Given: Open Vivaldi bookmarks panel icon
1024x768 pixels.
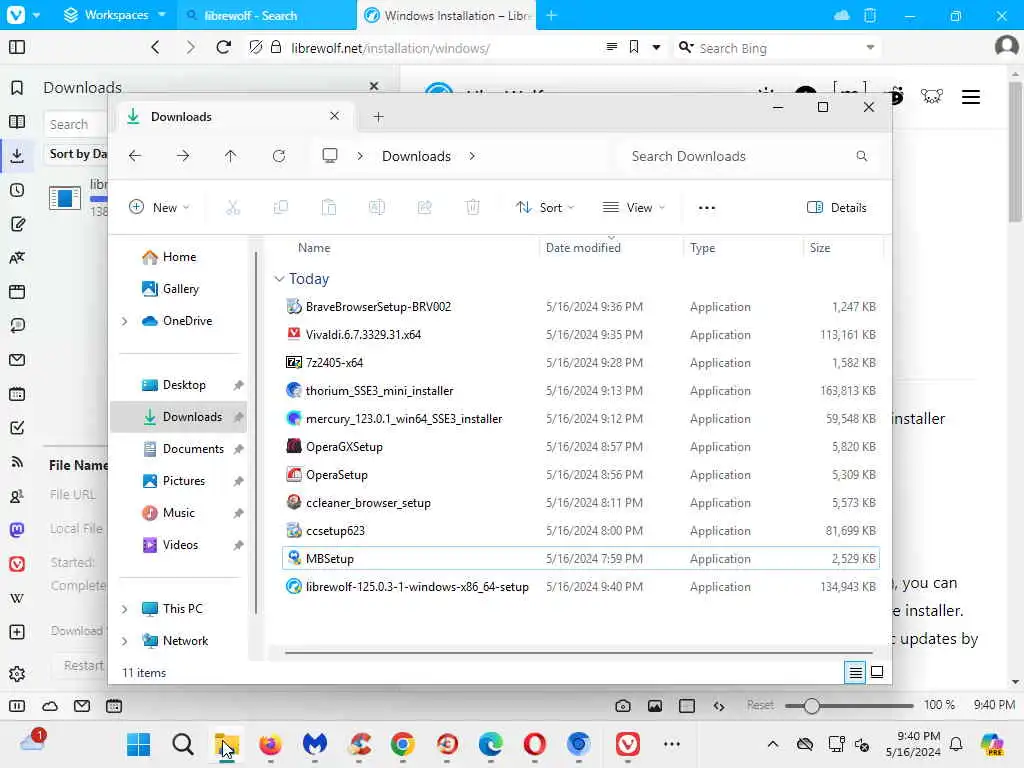Looking at the screenshot, I should click(x=17, y=88).
